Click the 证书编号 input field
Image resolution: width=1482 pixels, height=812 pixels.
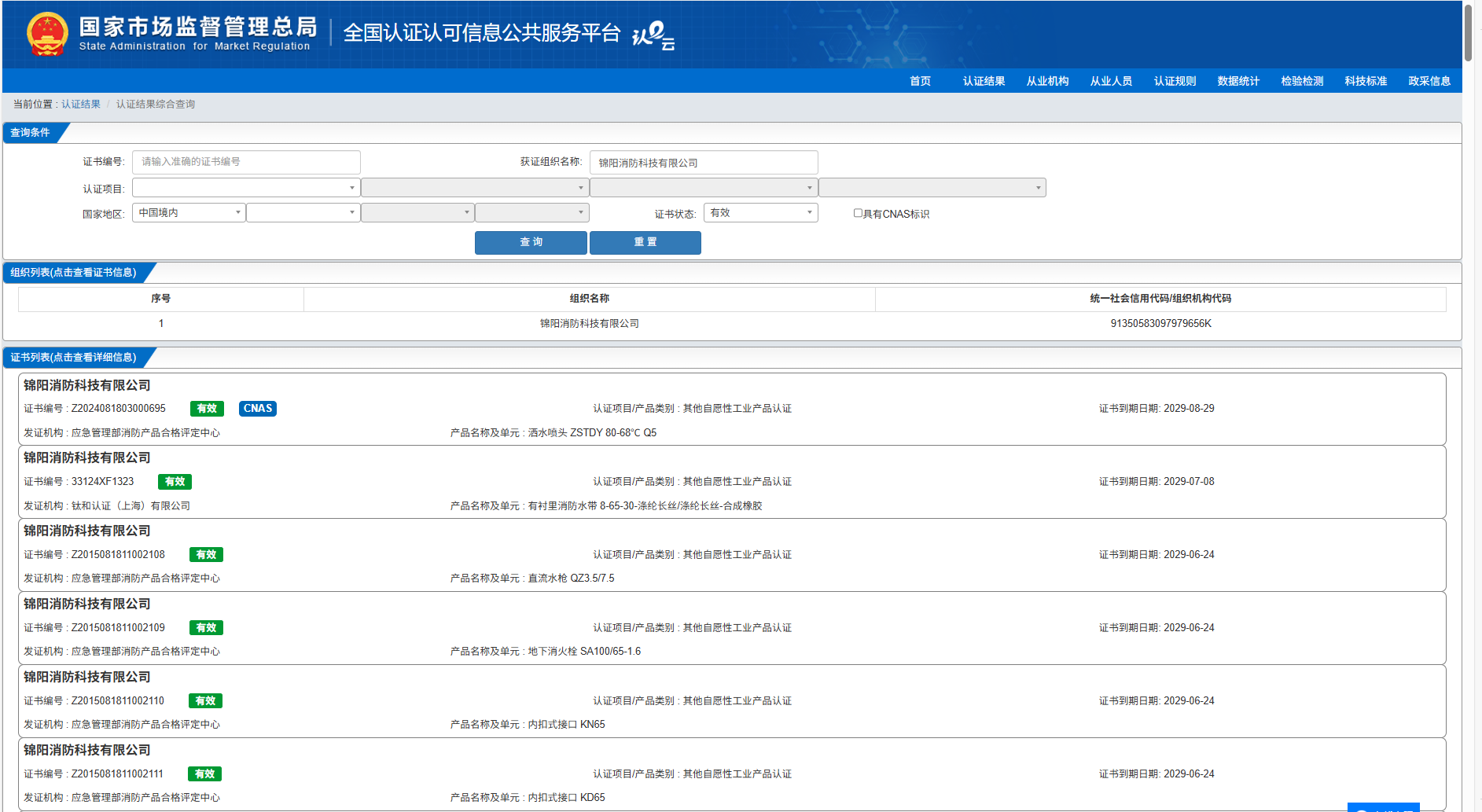click(246, 162)
